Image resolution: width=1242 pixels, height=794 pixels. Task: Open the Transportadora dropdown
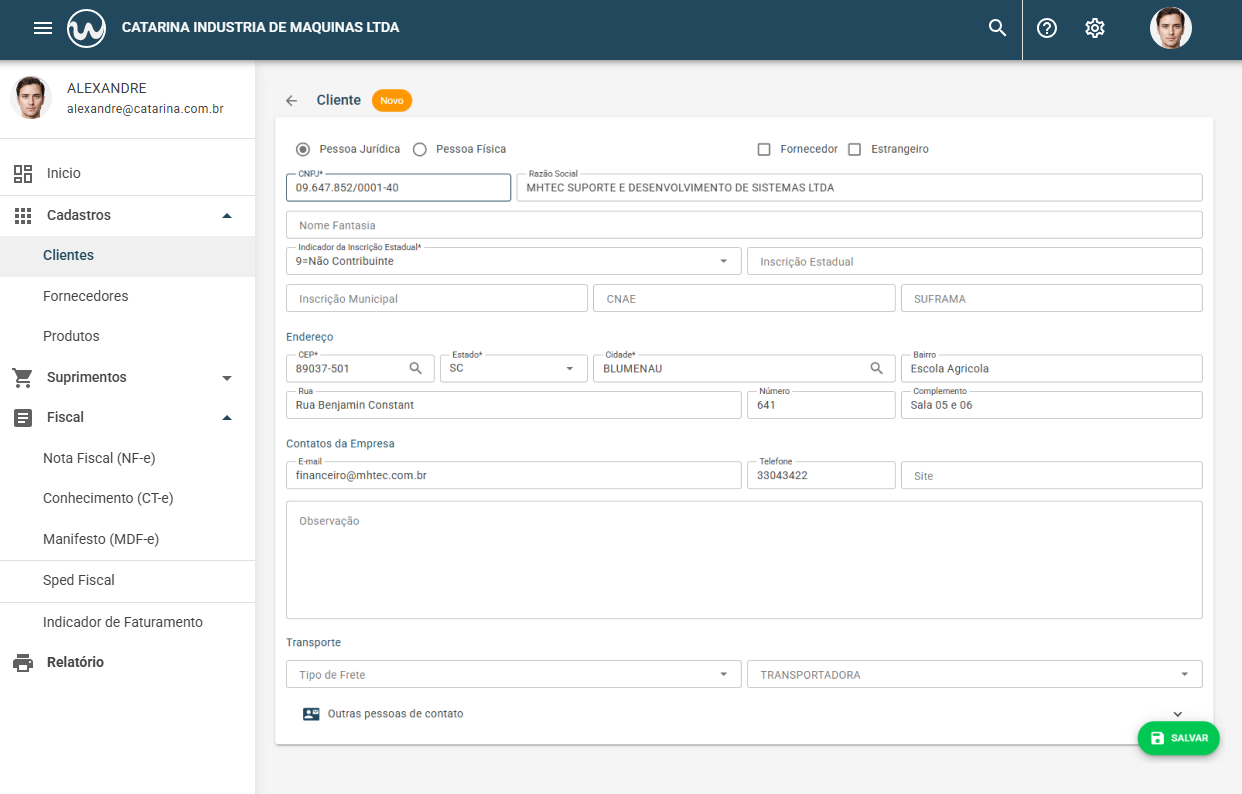pos(973,674)
